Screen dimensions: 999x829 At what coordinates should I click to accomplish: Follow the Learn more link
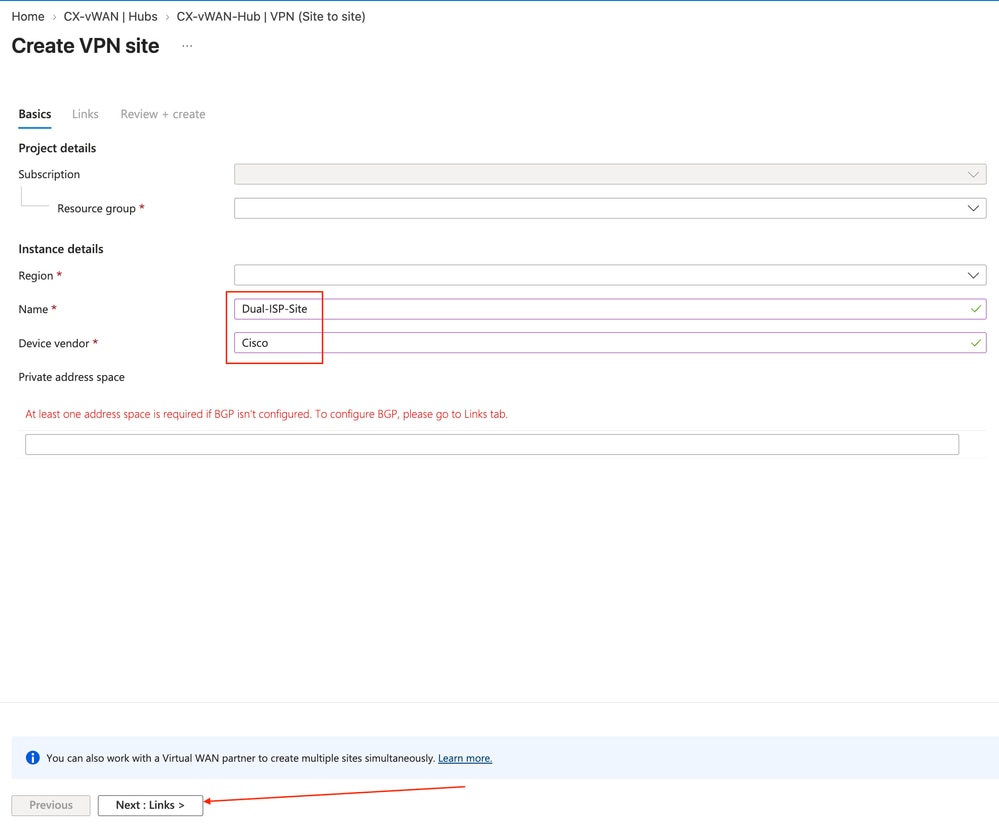pos(464,758)
